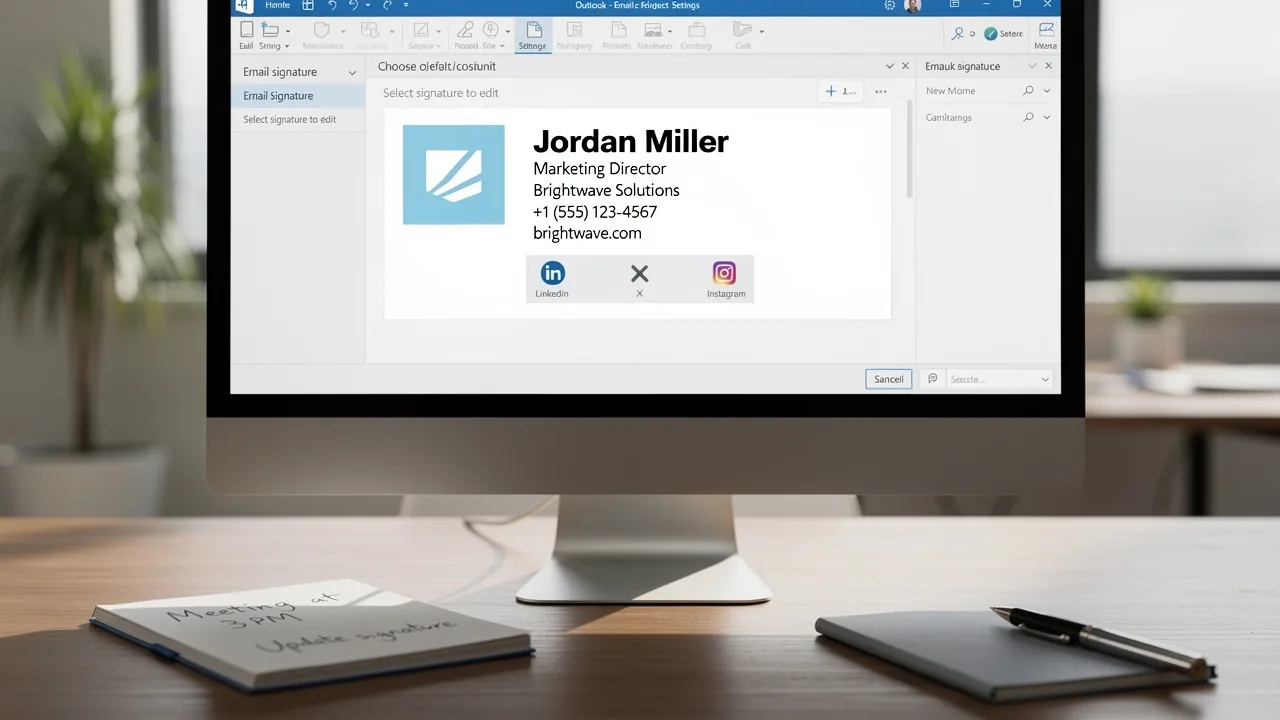Open the three-dot more options menu
Screen dimensions: 1280x720
[x=881, y=91]
